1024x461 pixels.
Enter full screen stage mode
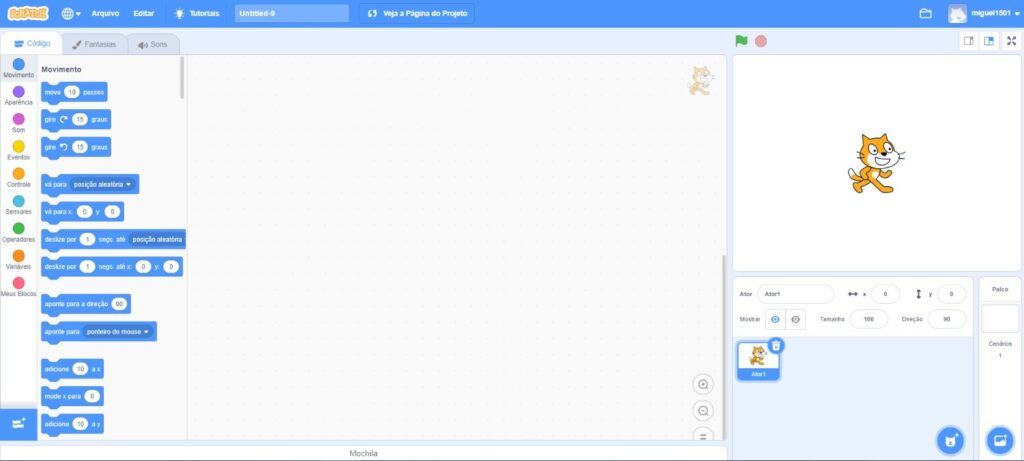click(1011, 41)
